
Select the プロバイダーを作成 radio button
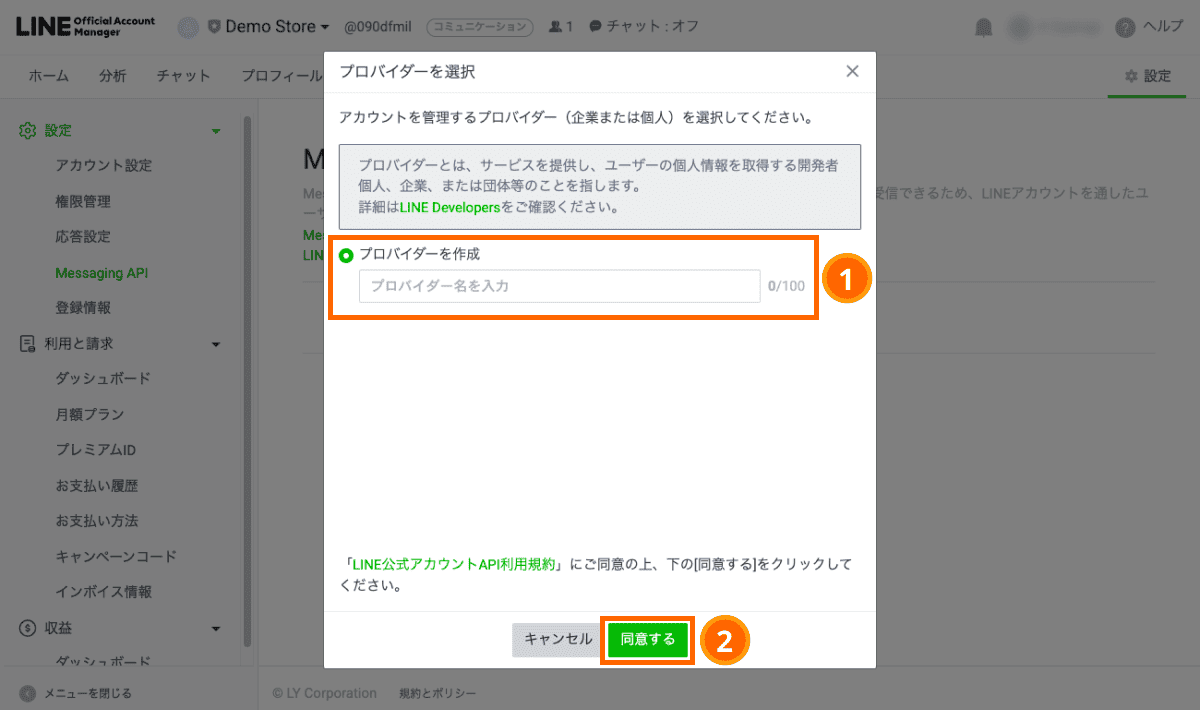pyautogui.click(x=346, y=255)
